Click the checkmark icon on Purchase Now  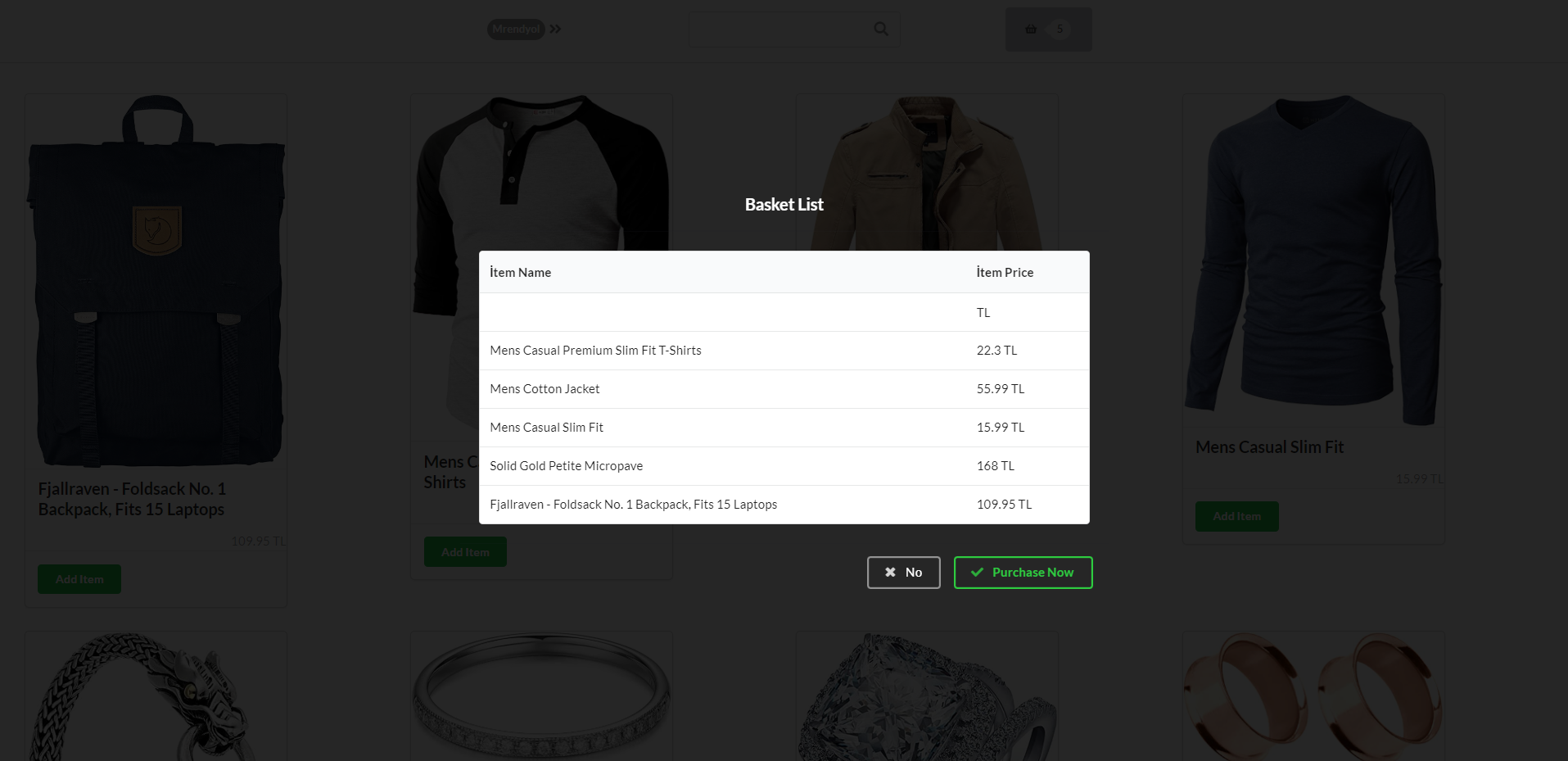tap(976, 573)
